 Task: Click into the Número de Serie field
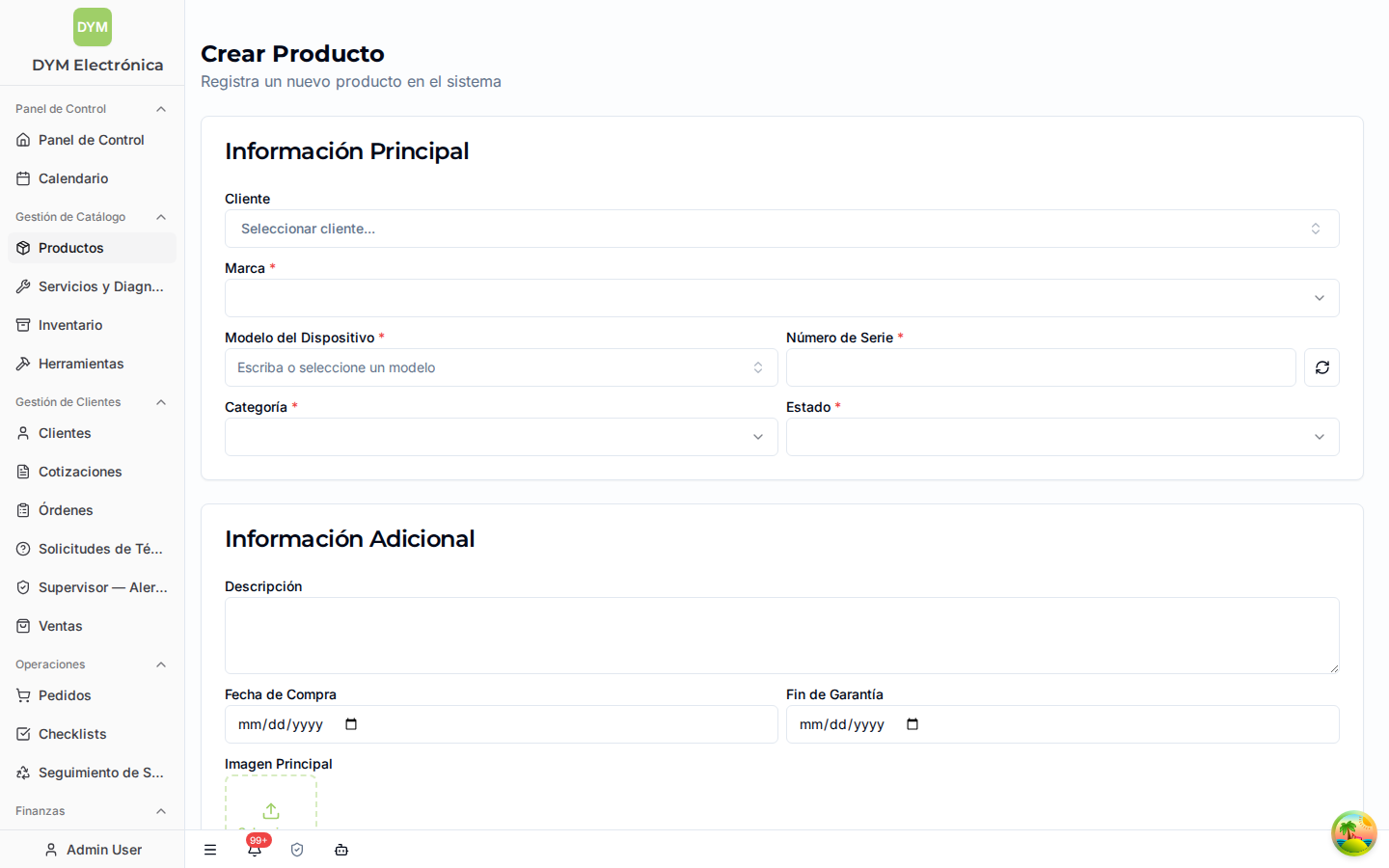tap(1041, 367)
